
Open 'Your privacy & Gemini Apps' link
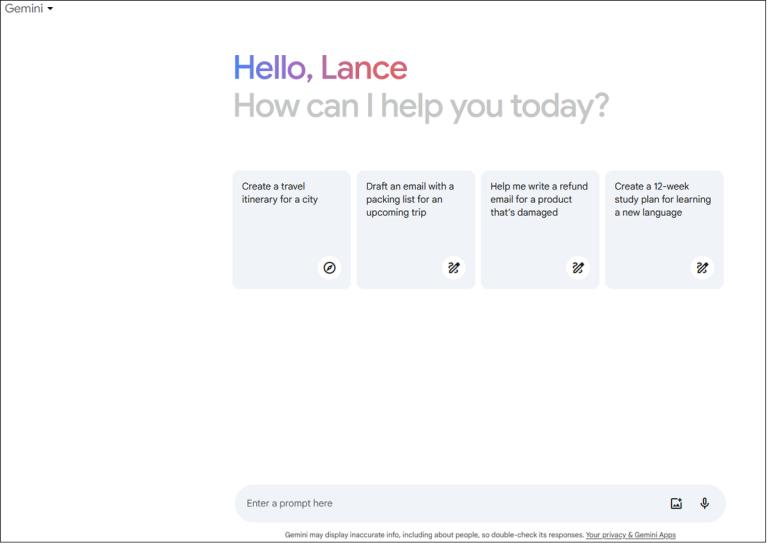pyautogui.click(x=631, y=535)
